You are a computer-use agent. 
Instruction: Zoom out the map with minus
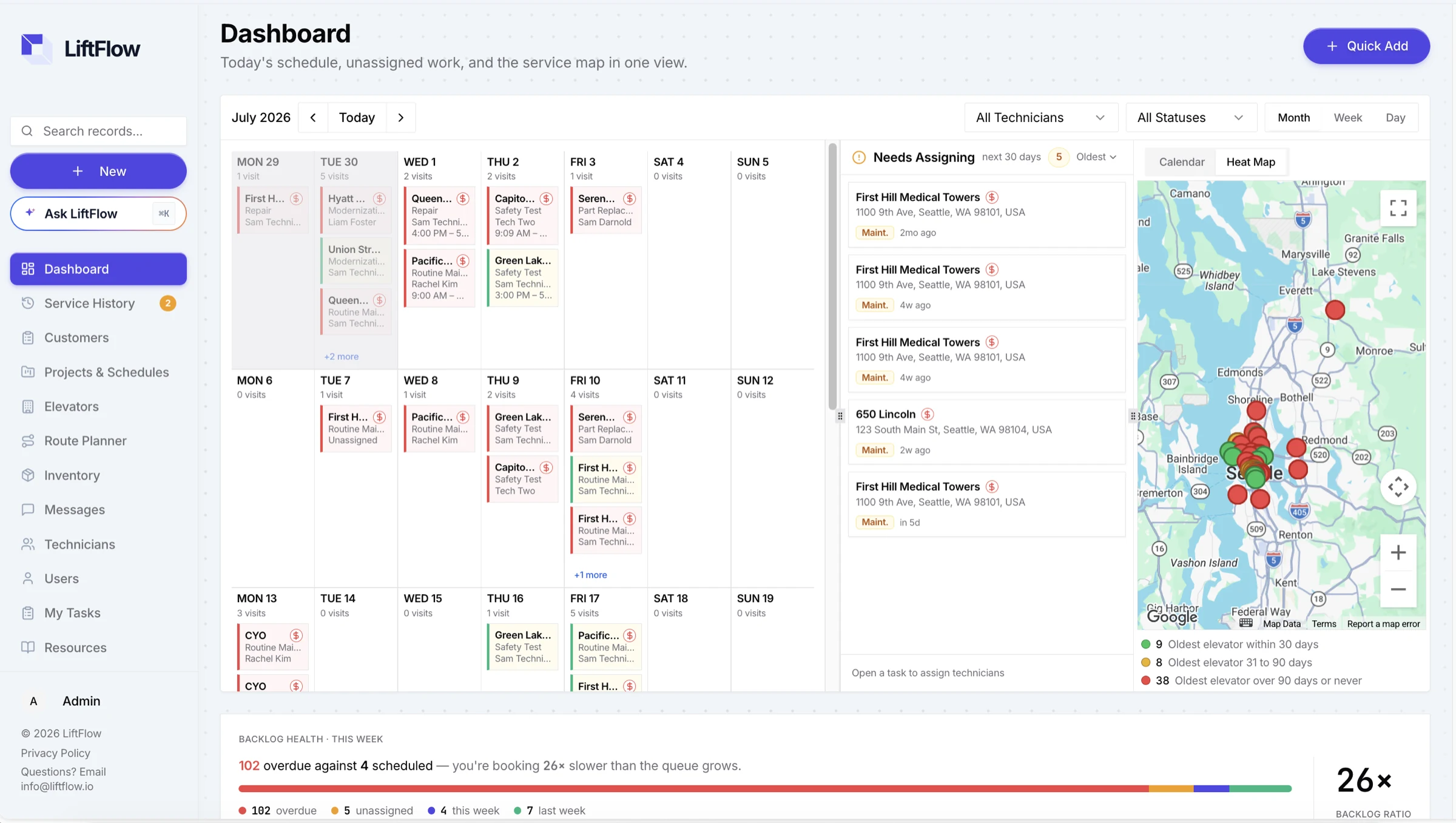tap(1398, 589)
